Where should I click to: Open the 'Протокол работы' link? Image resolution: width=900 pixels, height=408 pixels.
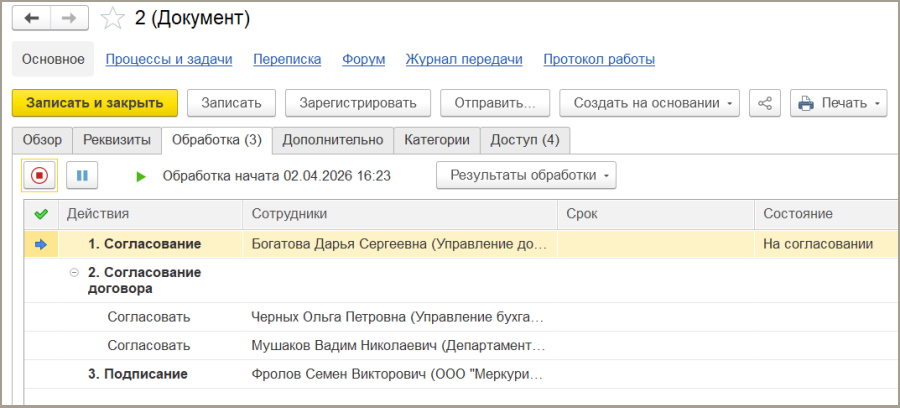click(x=599, y=60)
